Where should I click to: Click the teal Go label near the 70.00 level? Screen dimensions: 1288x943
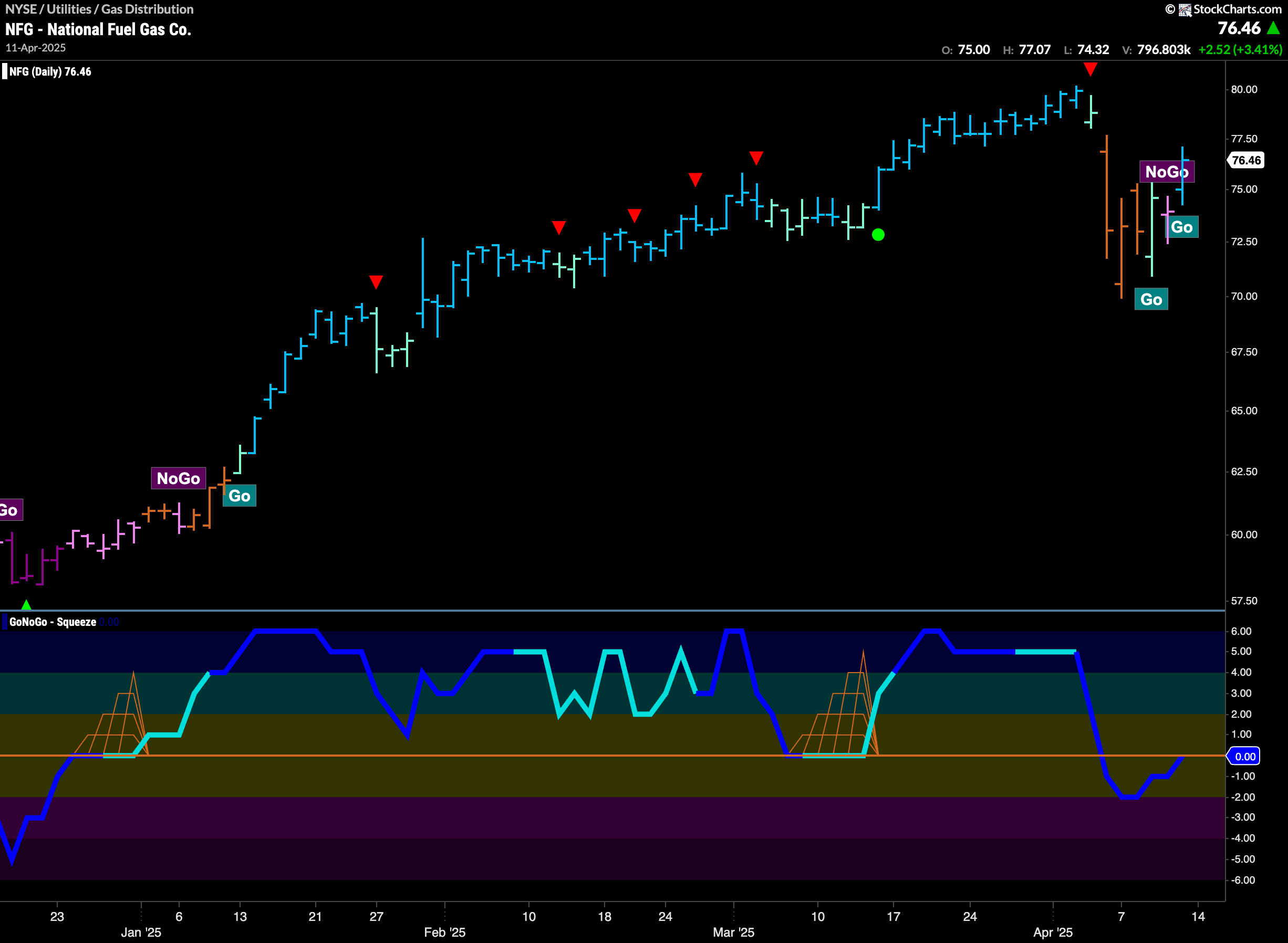click(x=1151, y=300)
